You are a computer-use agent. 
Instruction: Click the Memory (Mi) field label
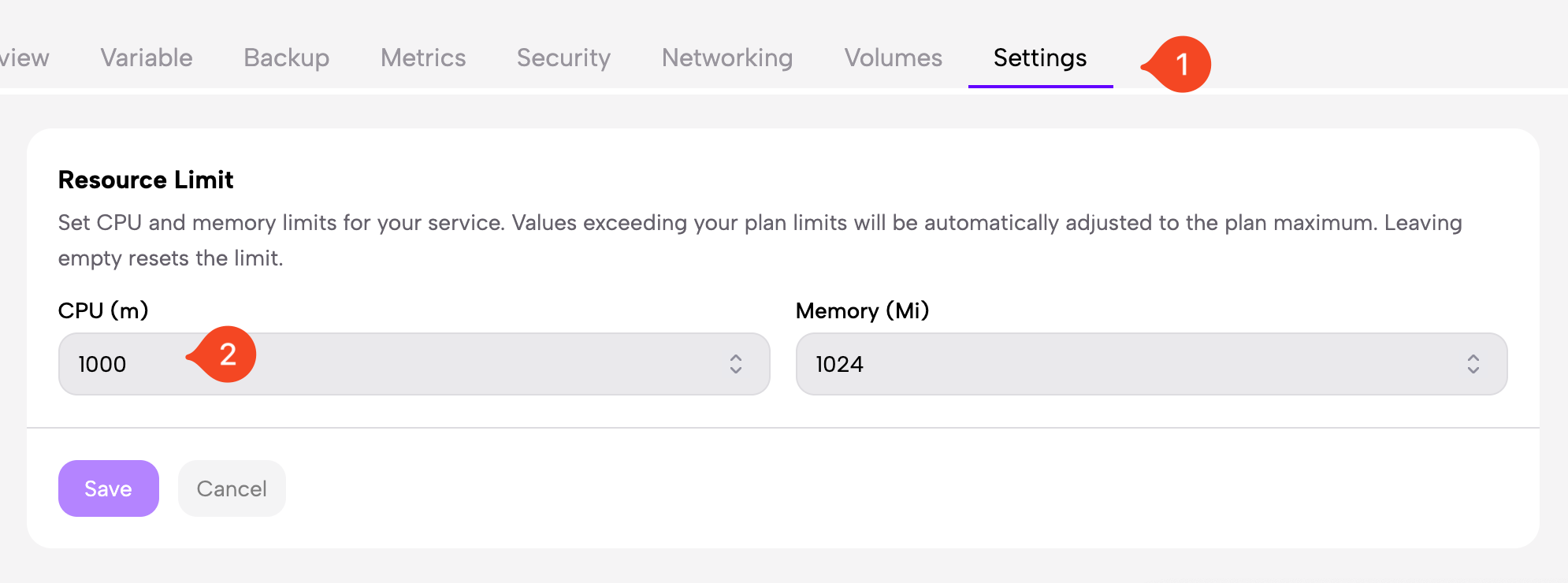[862, 310]
